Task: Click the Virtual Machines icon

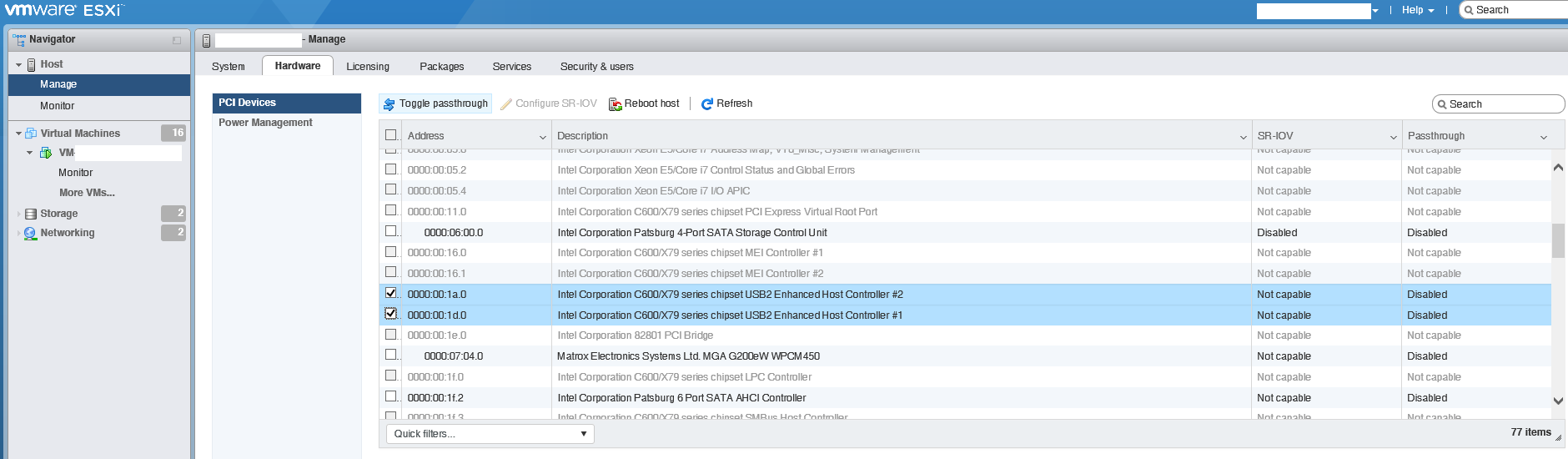Action: [x=31, y=134]
